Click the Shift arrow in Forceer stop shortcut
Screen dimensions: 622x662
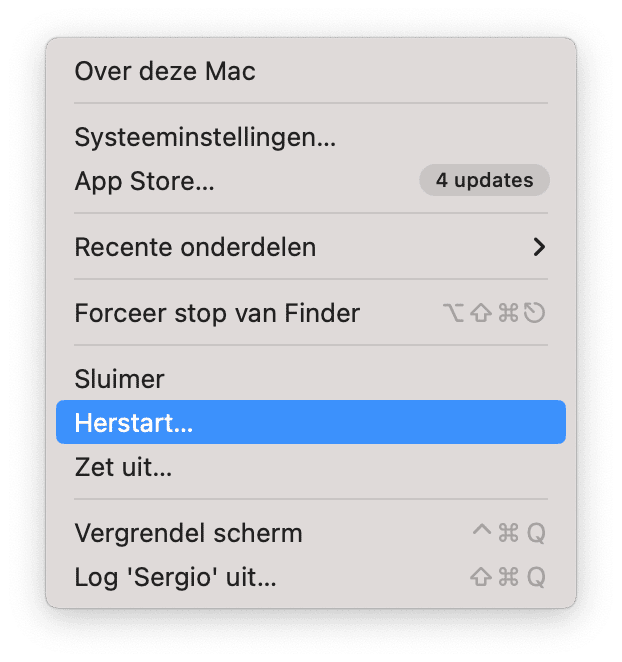coord(481,313)
